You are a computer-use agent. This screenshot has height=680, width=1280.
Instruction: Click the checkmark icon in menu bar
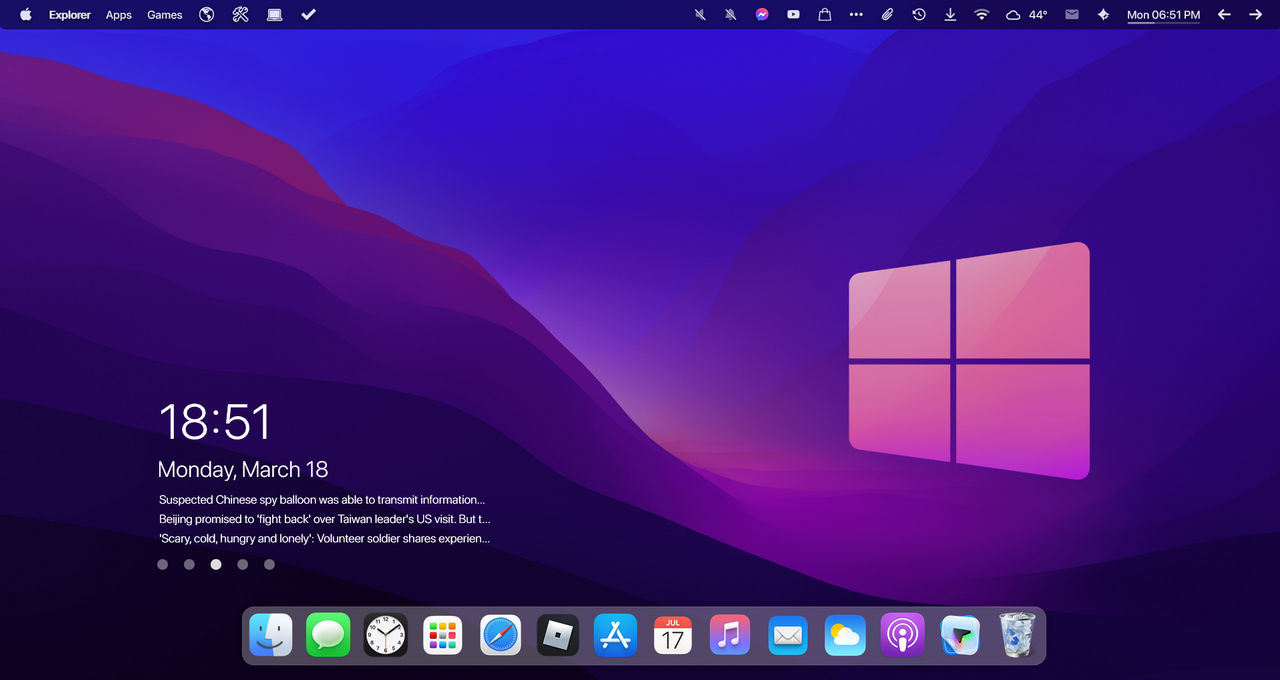click(x=309, y=14)
